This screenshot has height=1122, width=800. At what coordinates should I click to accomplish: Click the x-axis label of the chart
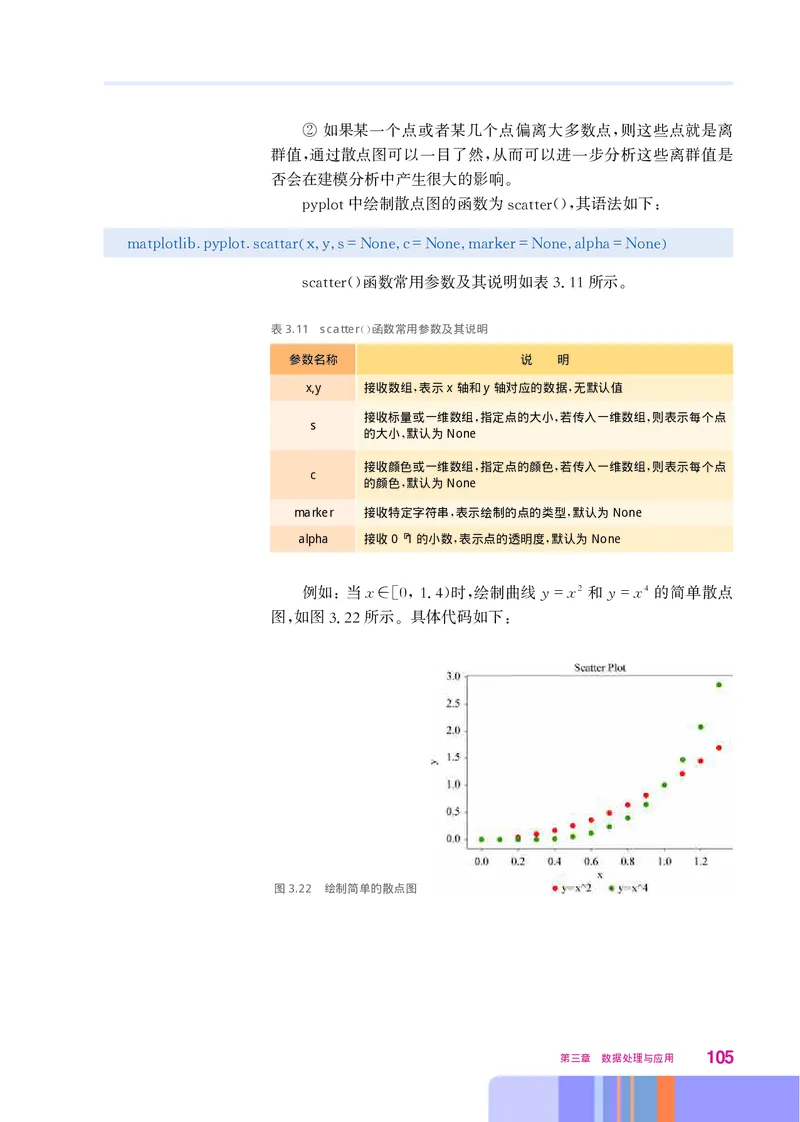(601, 873)
